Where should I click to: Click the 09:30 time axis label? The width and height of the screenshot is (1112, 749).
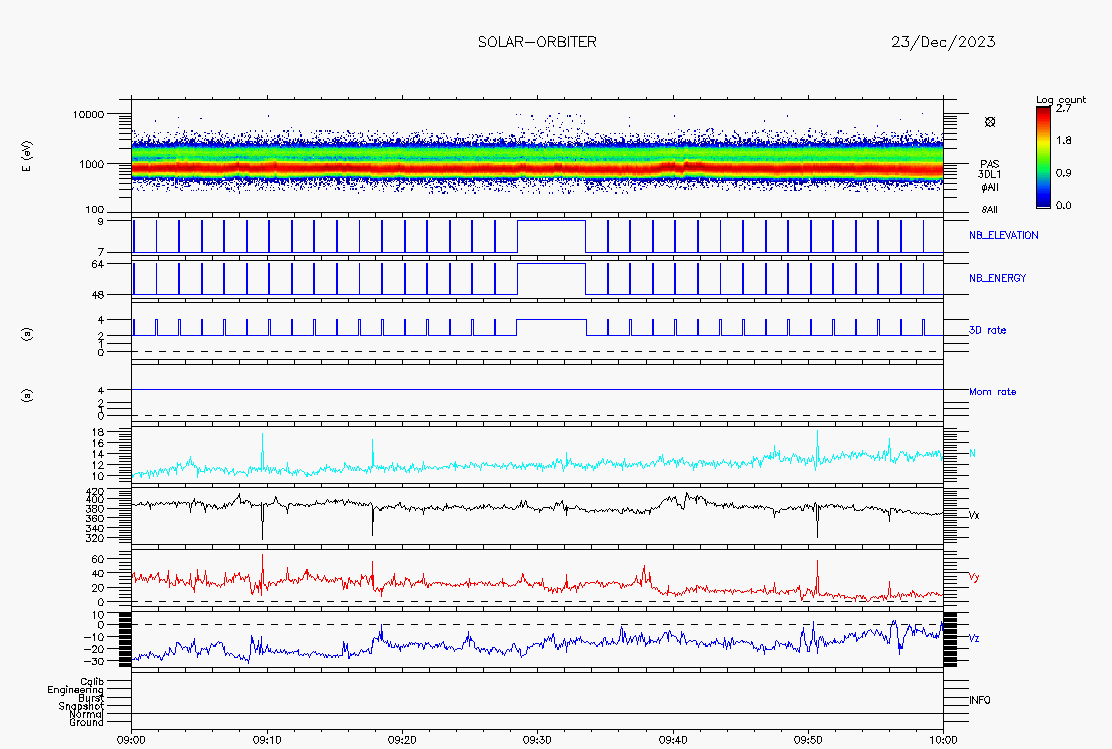click(537, 740)
